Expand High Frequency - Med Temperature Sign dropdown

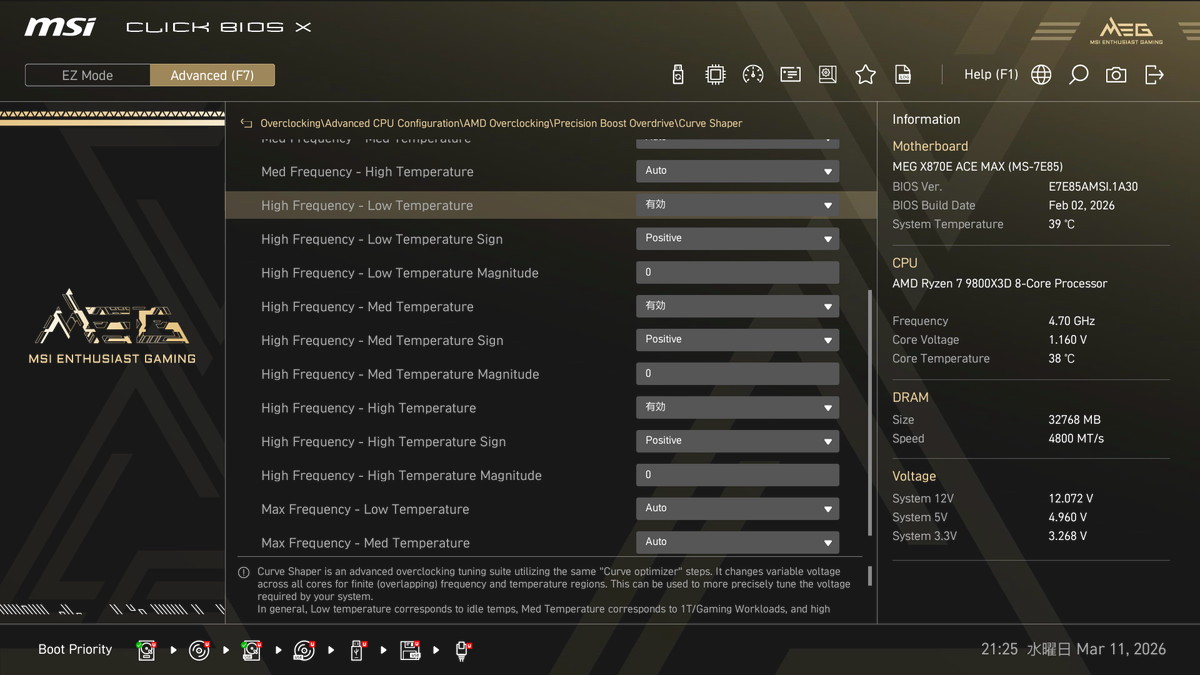737,340
